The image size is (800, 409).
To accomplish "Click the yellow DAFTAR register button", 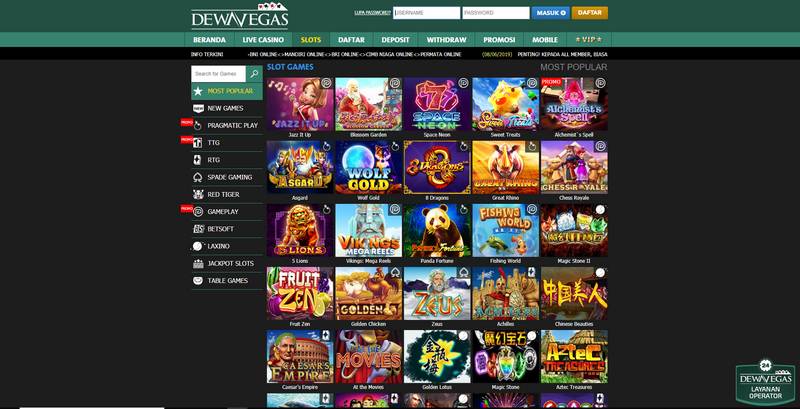I will click(x=590, y=13).
